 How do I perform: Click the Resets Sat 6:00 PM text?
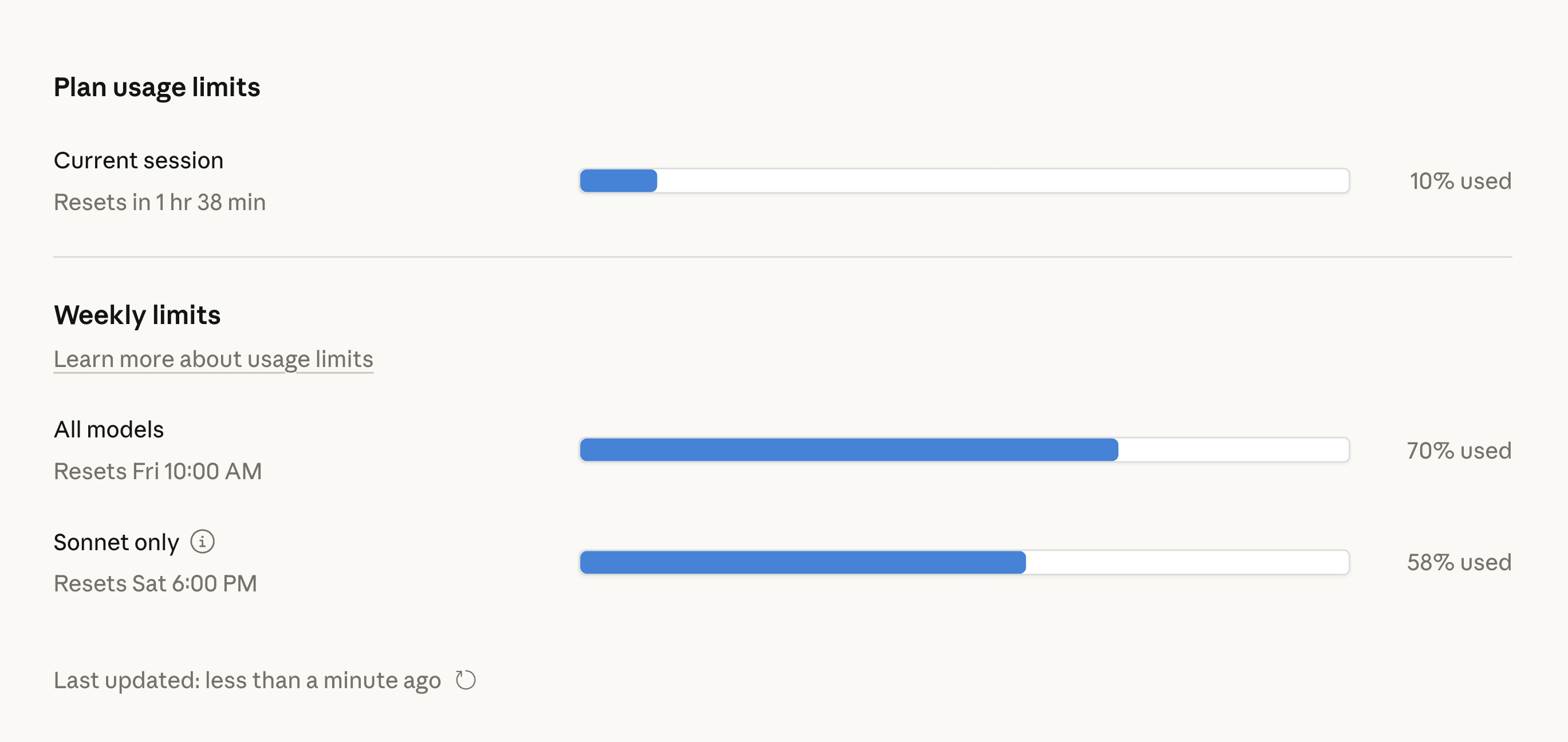coord(155,583)
